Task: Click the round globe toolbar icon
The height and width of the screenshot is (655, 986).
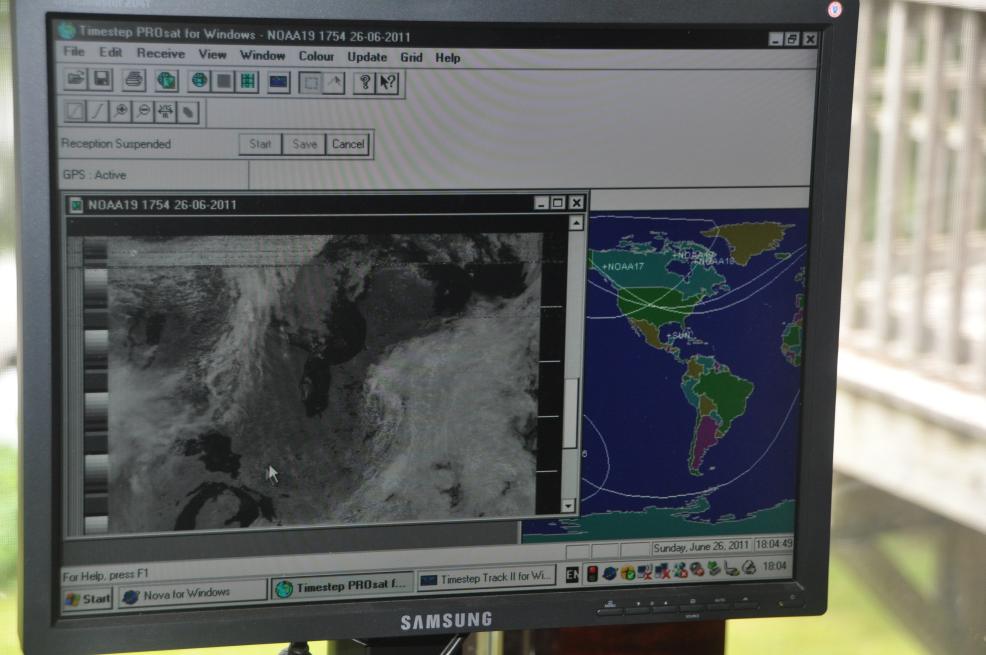Action: [x=199, y=81]
